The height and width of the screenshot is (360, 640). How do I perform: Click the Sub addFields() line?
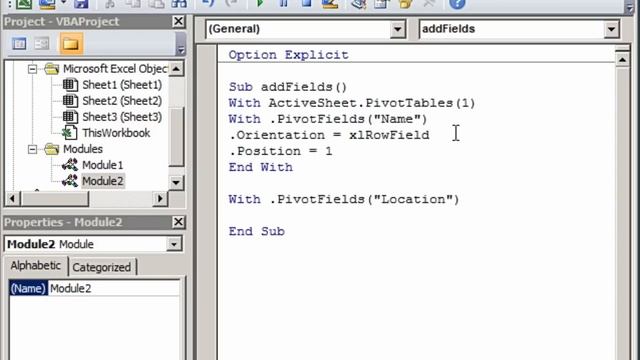point(288,87)
